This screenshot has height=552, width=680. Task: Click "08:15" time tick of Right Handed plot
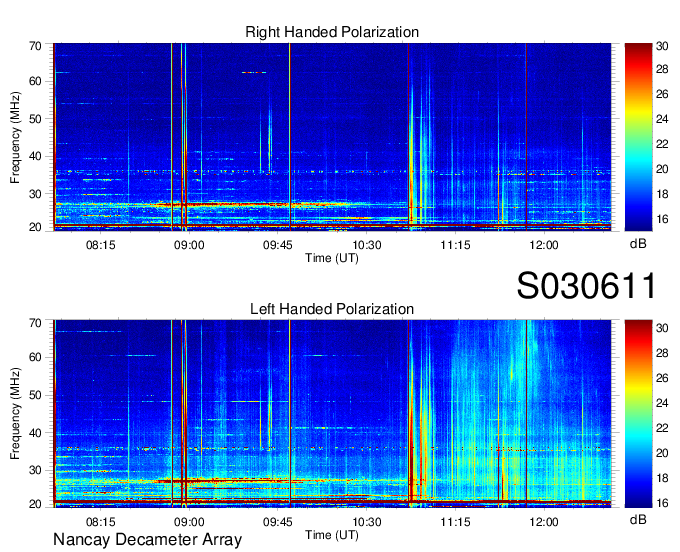101,245
